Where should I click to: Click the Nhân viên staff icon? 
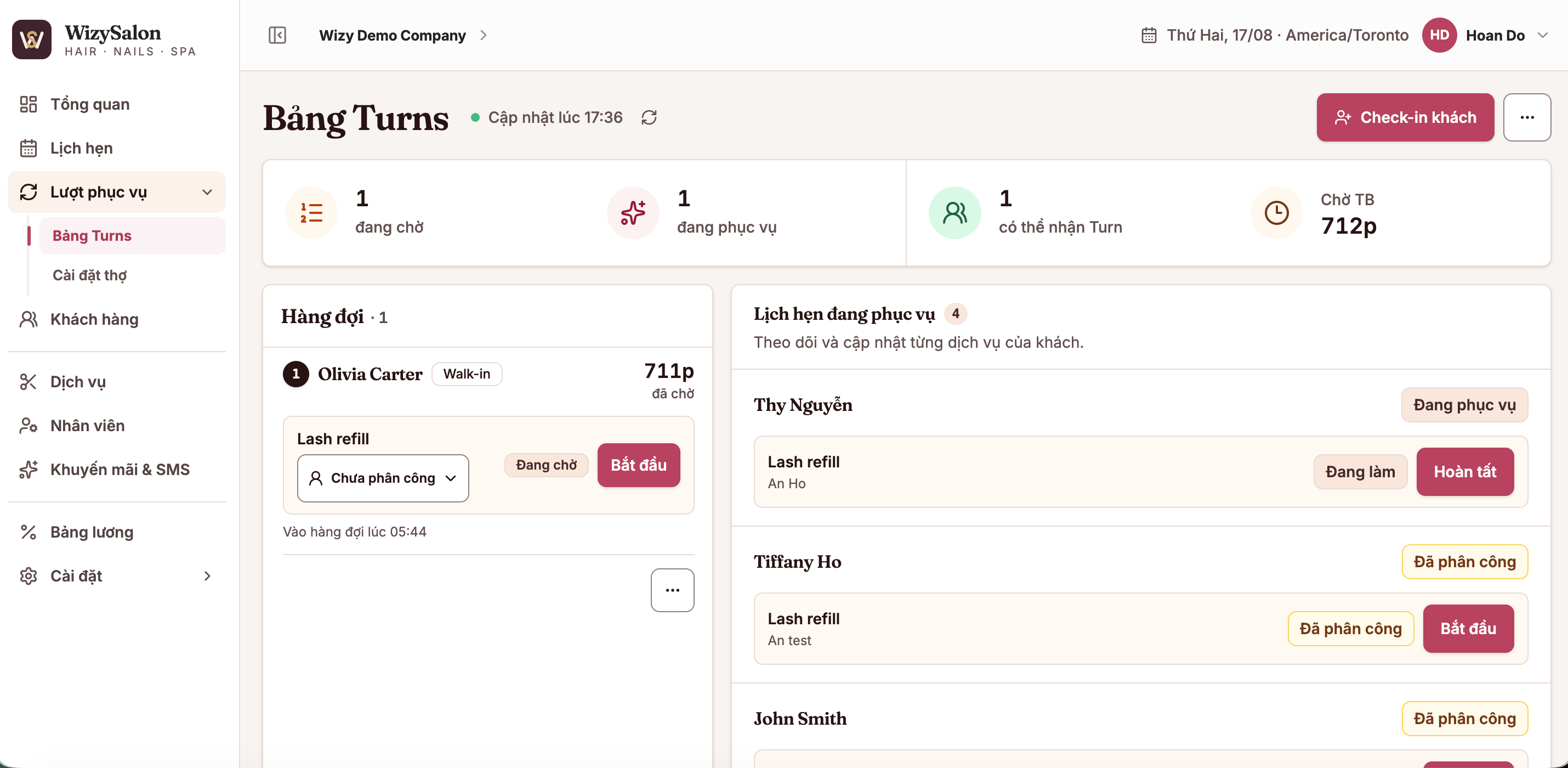coord(29,426)
